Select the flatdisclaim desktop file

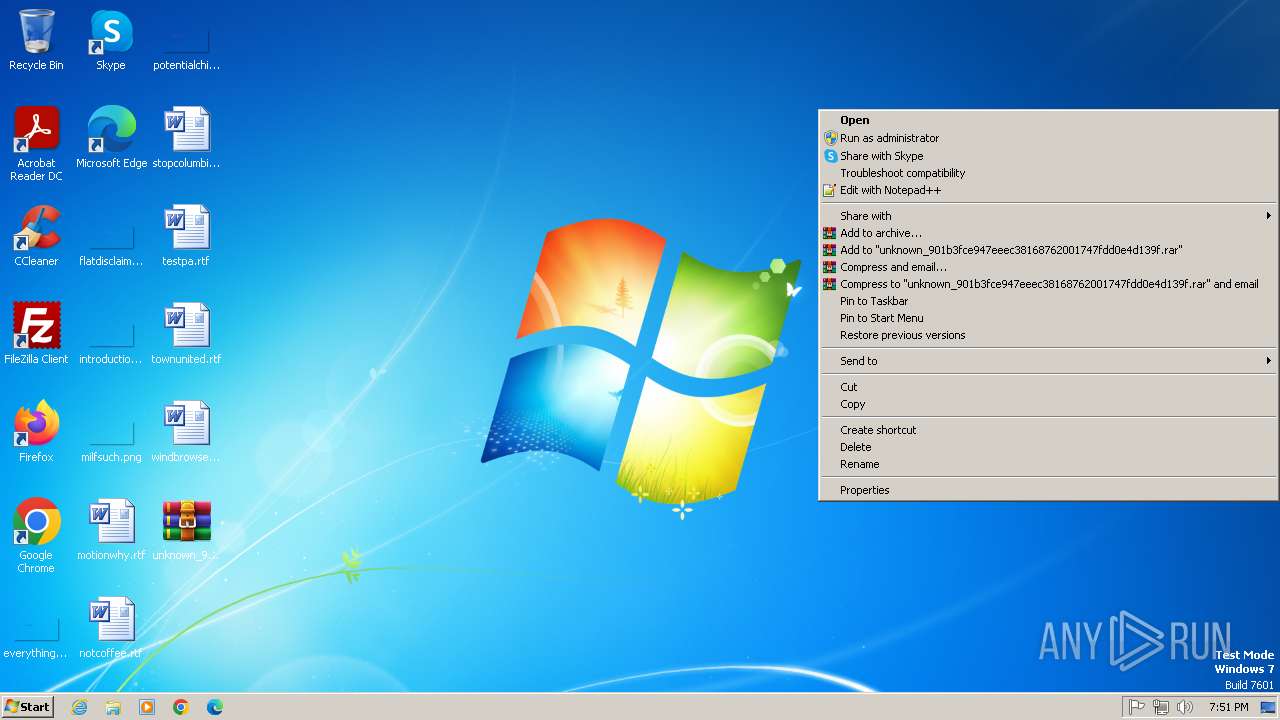111,244
